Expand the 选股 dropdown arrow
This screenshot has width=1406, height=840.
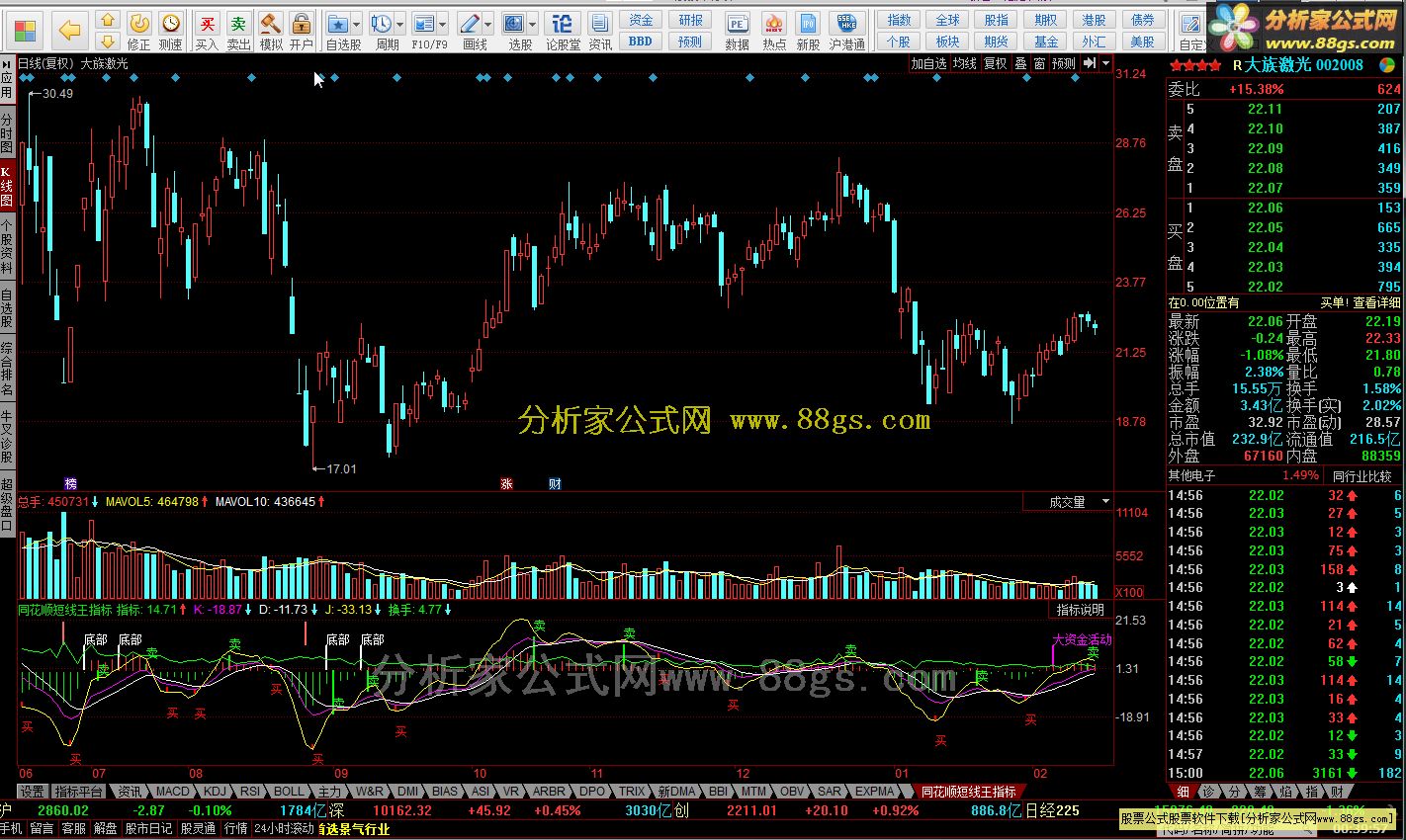[x=533, y=24]
